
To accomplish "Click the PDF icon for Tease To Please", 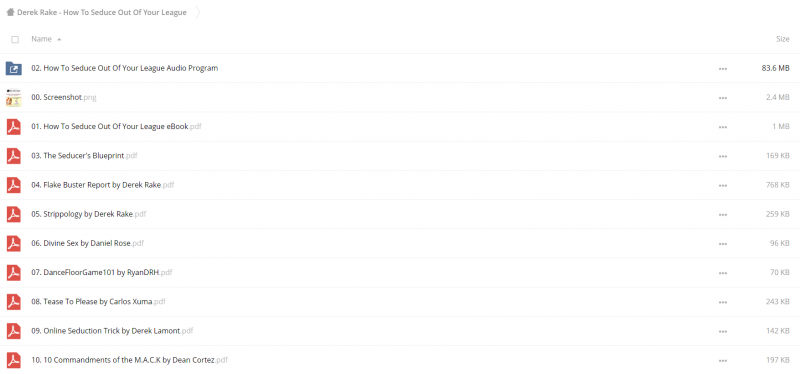I will click(14, 302).
